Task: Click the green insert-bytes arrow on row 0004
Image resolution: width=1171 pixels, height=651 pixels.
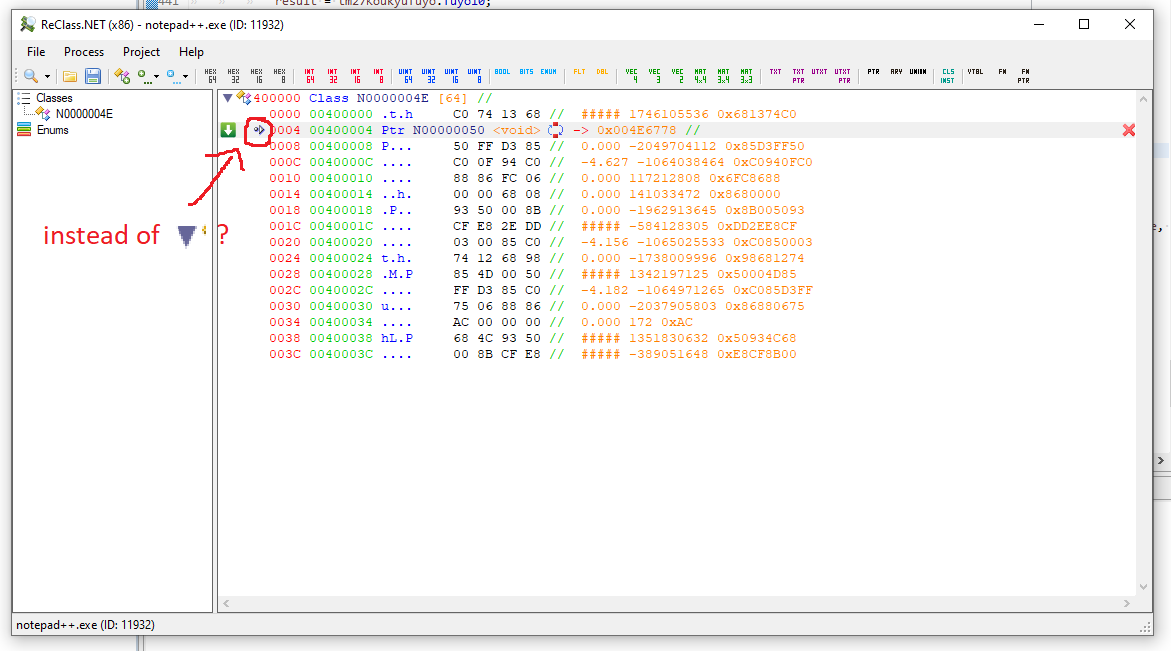Action: pyautogui.click(x=230, y=130)
